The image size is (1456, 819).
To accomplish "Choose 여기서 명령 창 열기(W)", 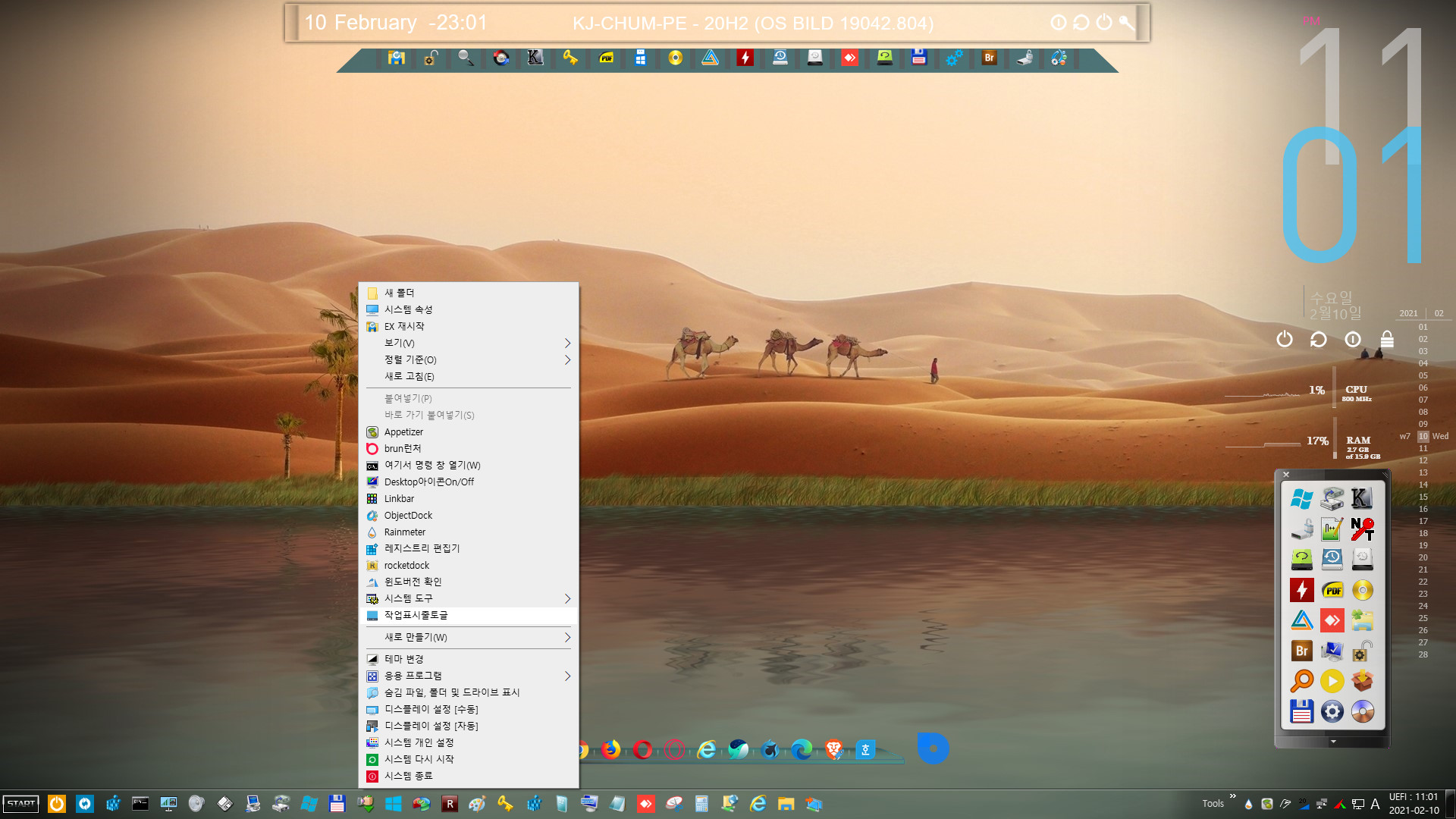I will (x=469, y=465).
